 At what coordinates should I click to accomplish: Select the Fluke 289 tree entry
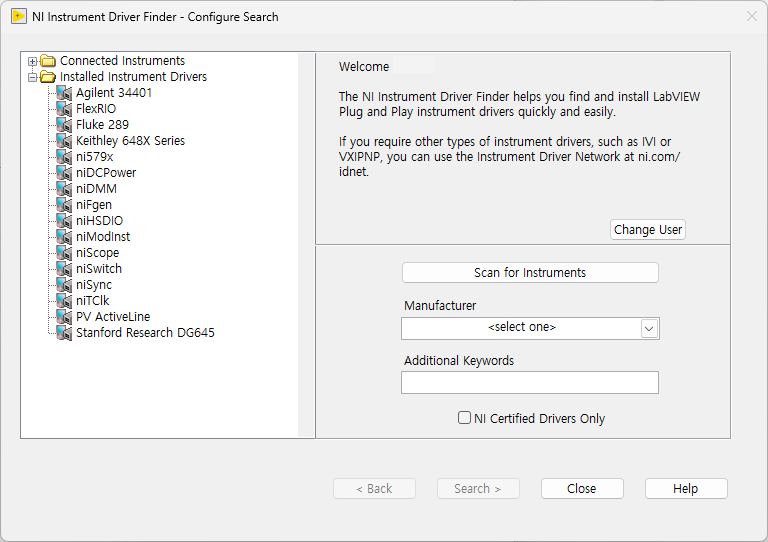102,125
